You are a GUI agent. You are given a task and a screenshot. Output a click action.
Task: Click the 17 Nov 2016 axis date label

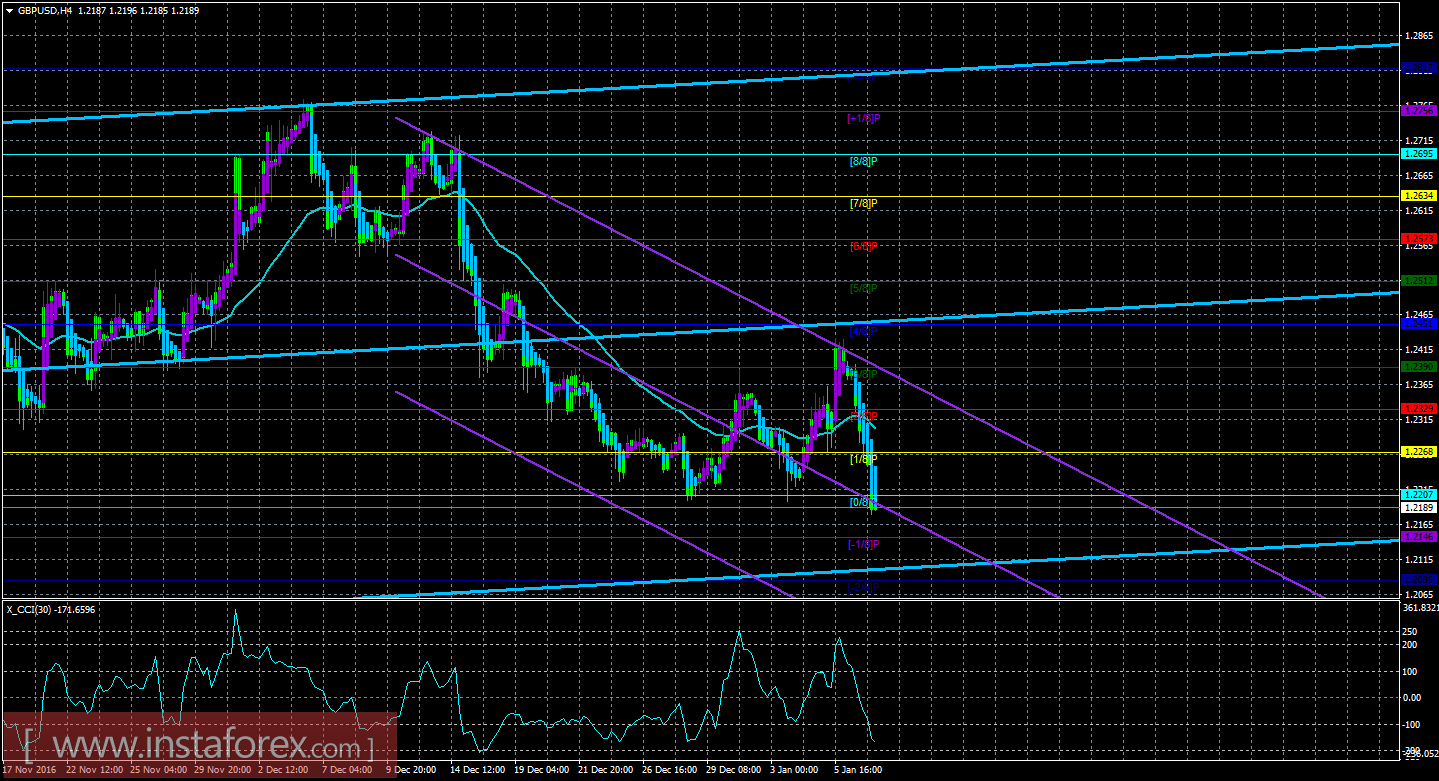pyautogui.click(x=30, y=769)
